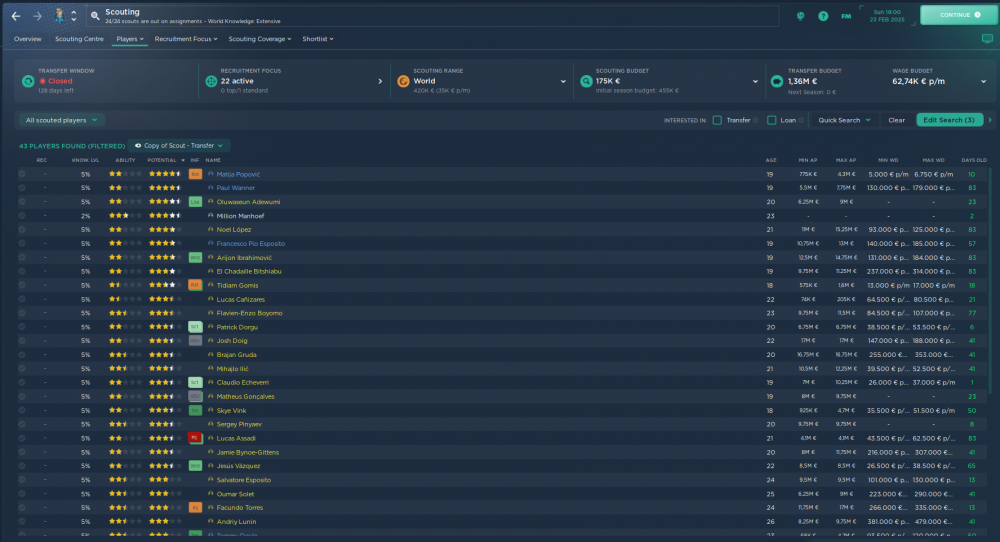Image resolution: width=1000 pixels, height=542 pixels.
Task: Click the date Sun 19:00 23 FEB 2025
Action: pyautogui.click(x=887, y=16)
